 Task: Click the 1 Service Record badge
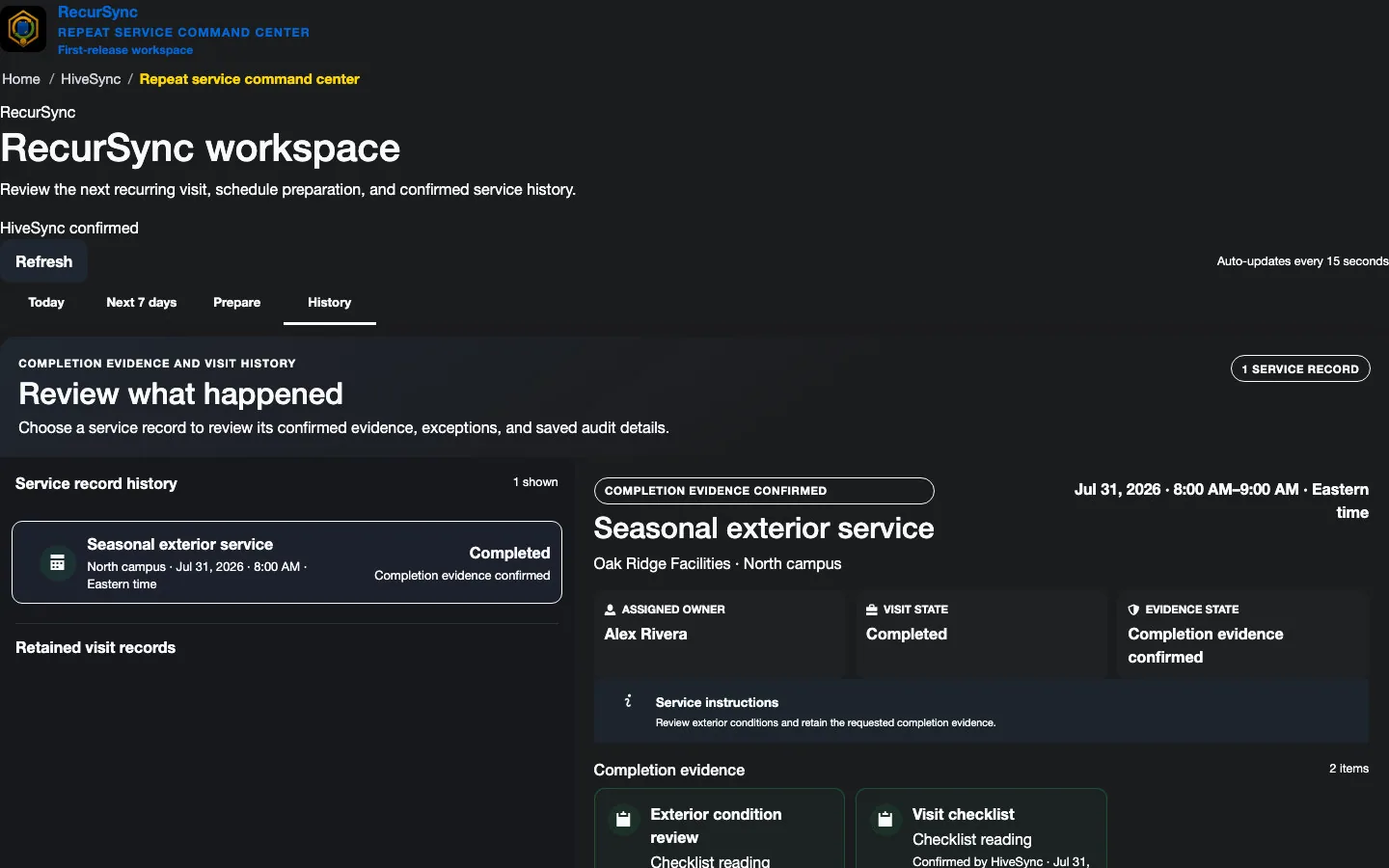click(1300, 368)
